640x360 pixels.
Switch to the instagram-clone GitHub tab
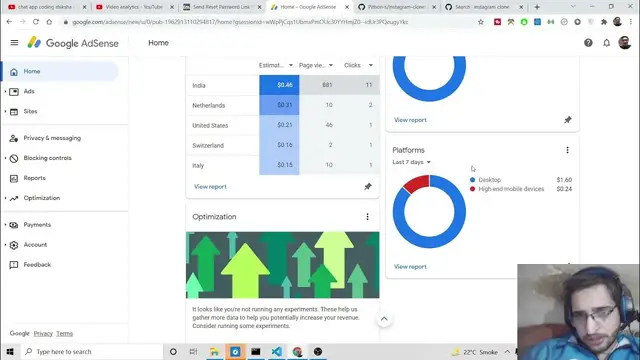(x=397, y=7)
